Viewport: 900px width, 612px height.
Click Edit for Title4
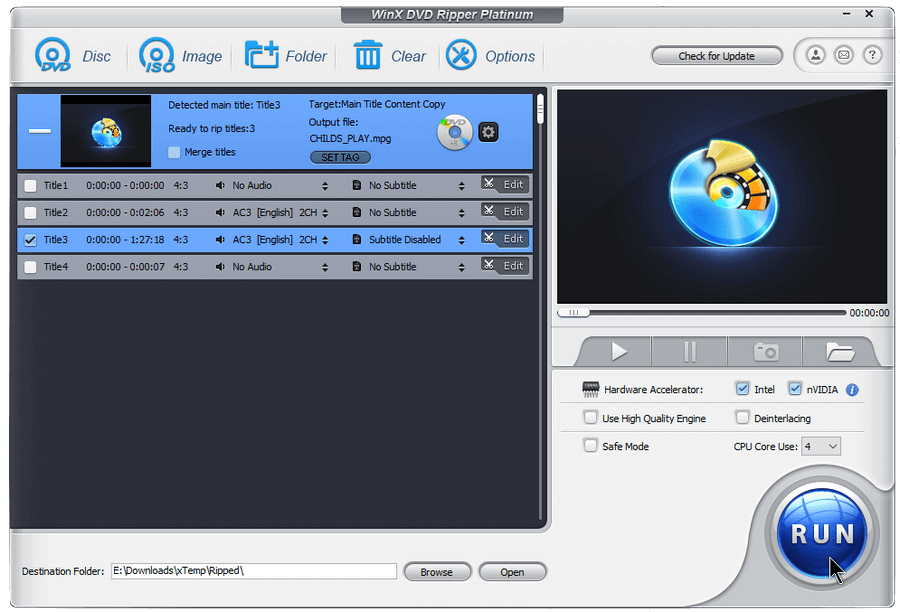click(505, 265)
